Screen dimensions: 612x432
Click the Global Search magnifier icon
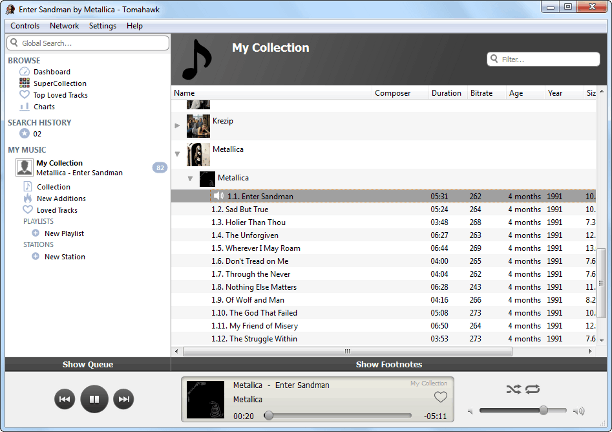coord(14,43)
